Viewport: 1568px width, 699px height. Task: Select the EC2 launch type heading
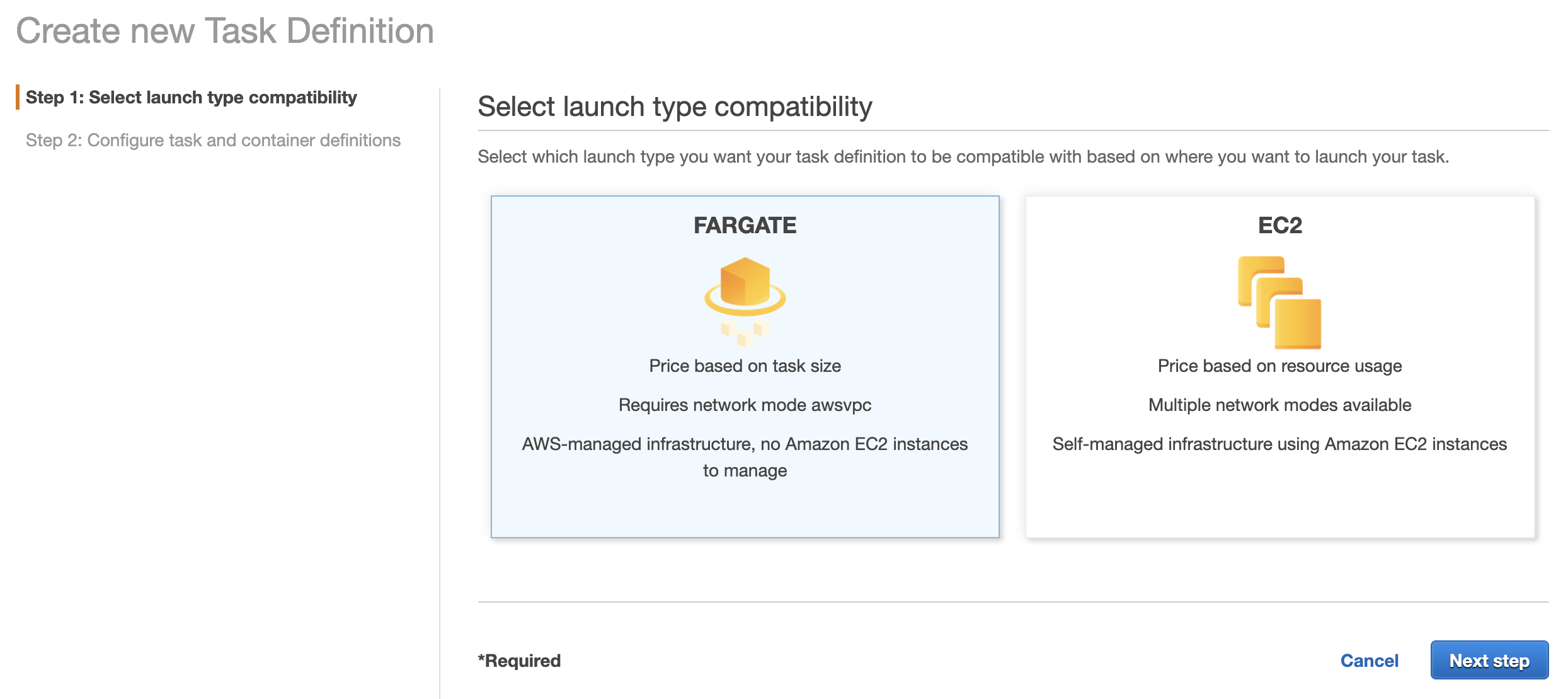point(1279,226)
